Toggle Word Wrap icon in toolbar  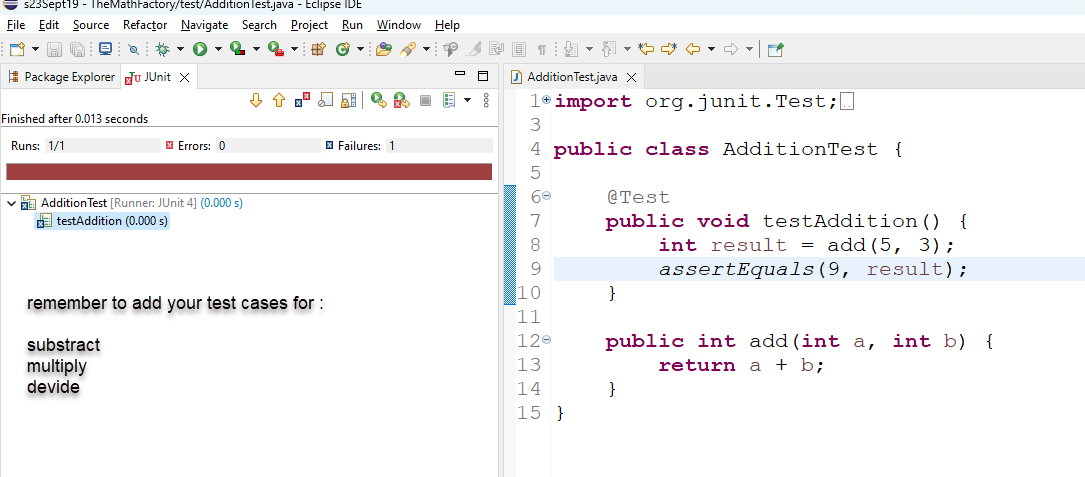pos(497,49)
